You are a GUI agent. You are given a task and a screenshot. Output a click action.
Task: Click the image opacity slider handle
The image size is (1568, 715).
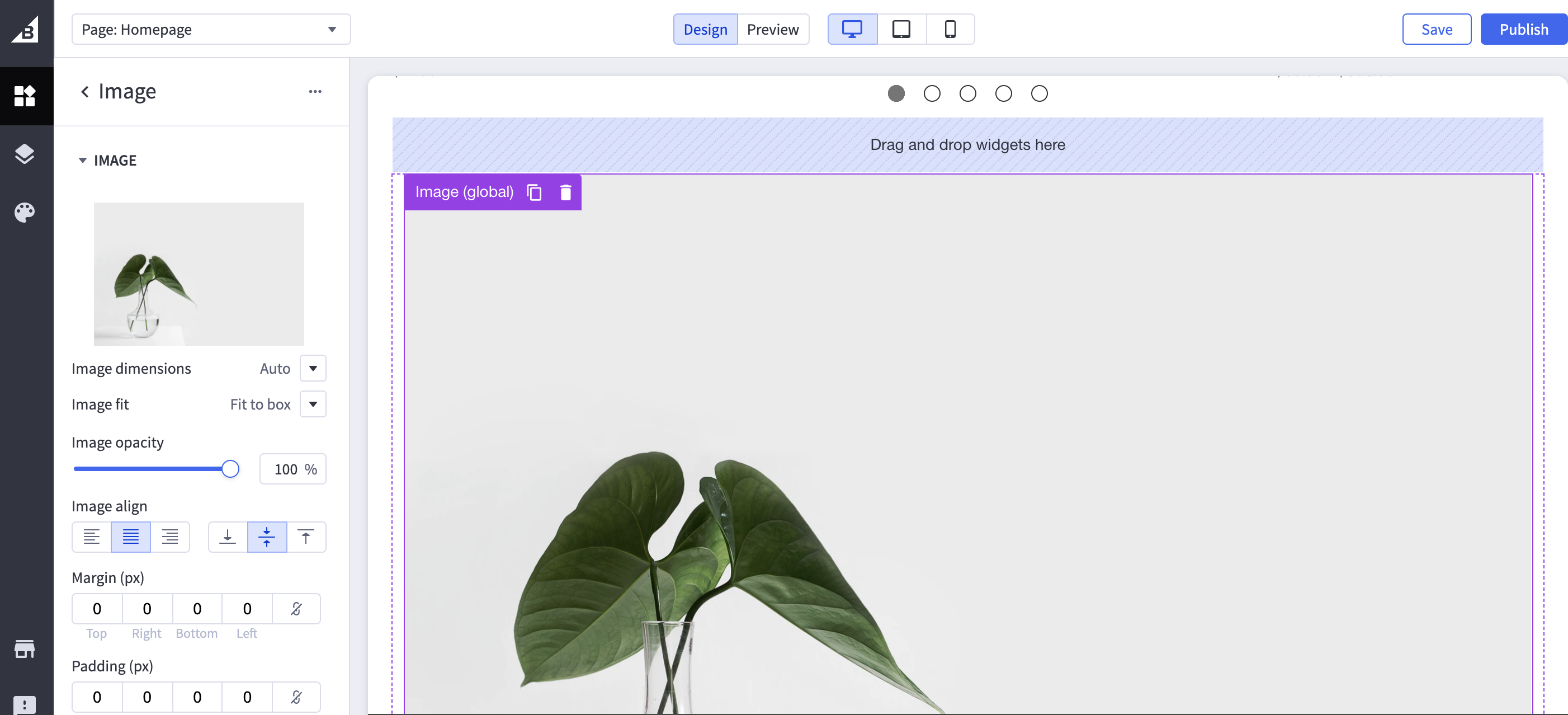[230, 469]
